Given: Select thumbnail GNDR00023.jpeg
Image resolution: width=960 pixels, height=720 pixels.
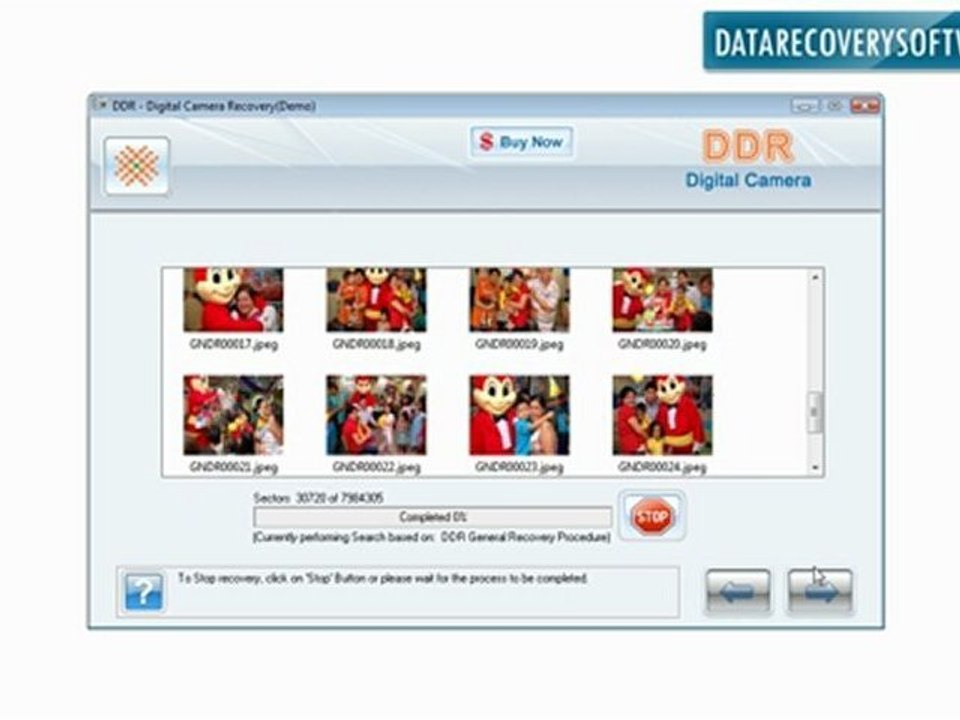Looking at the screenshot, I should point(519,415).
